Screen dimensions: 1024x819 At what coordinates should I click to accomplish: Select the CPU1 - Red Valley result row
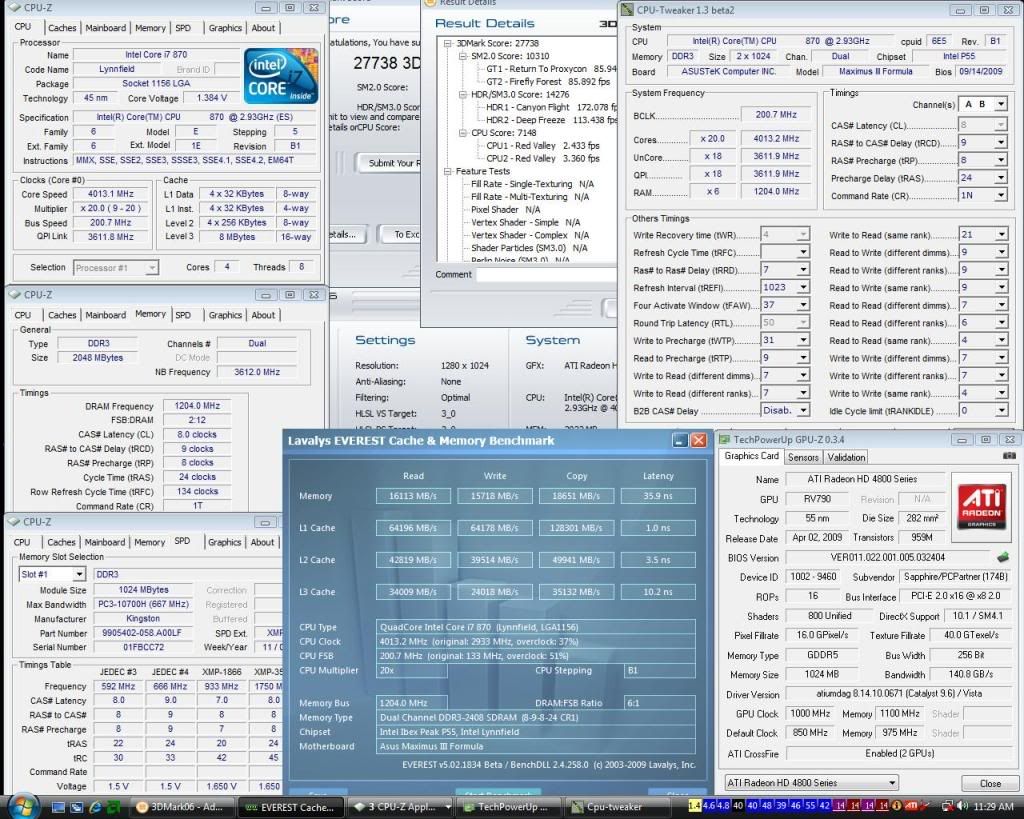543,146
